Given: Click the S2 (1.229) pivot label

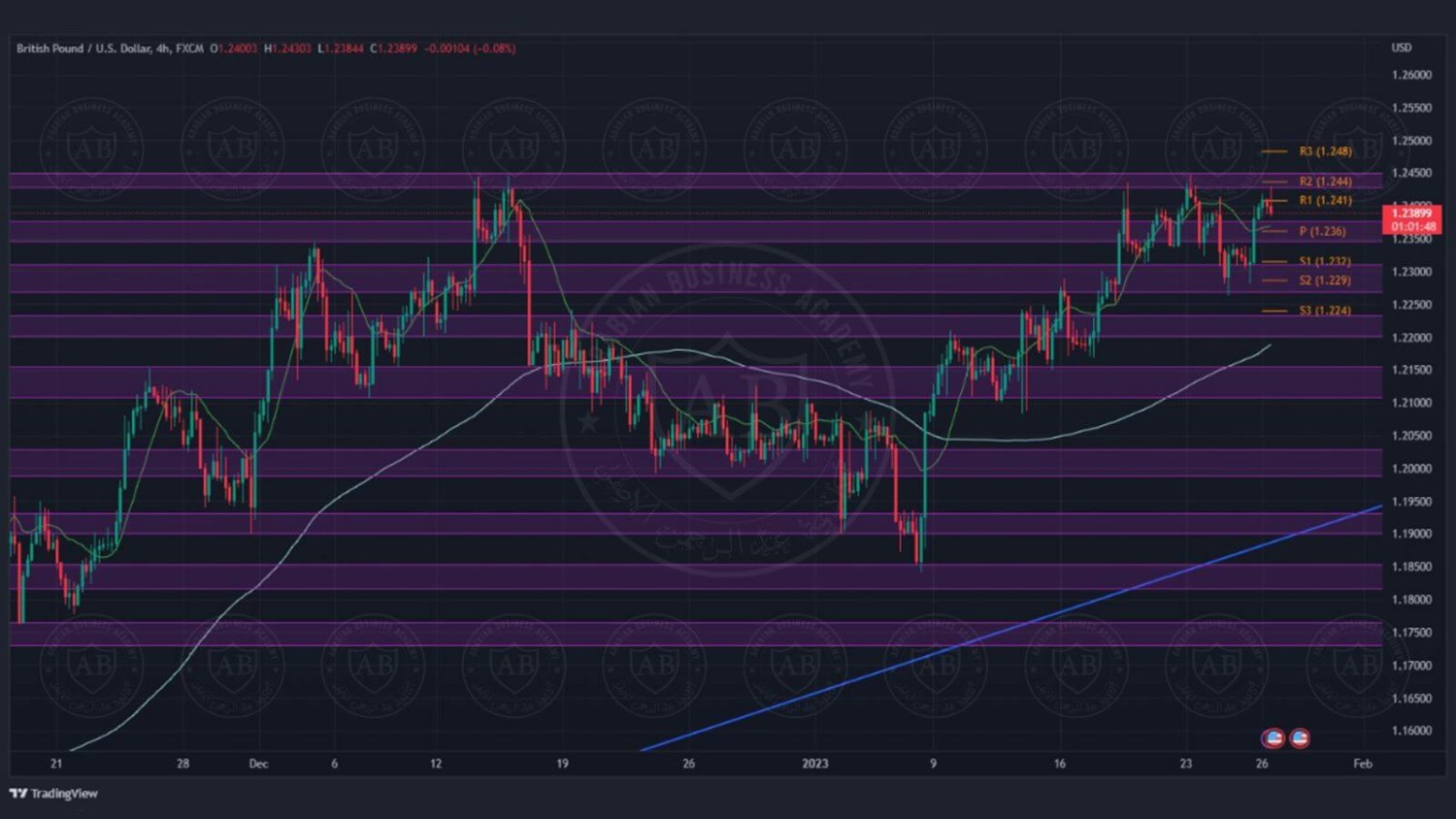Looking at the screenshot, I should pyautogui.click(x=1325, y=280).
